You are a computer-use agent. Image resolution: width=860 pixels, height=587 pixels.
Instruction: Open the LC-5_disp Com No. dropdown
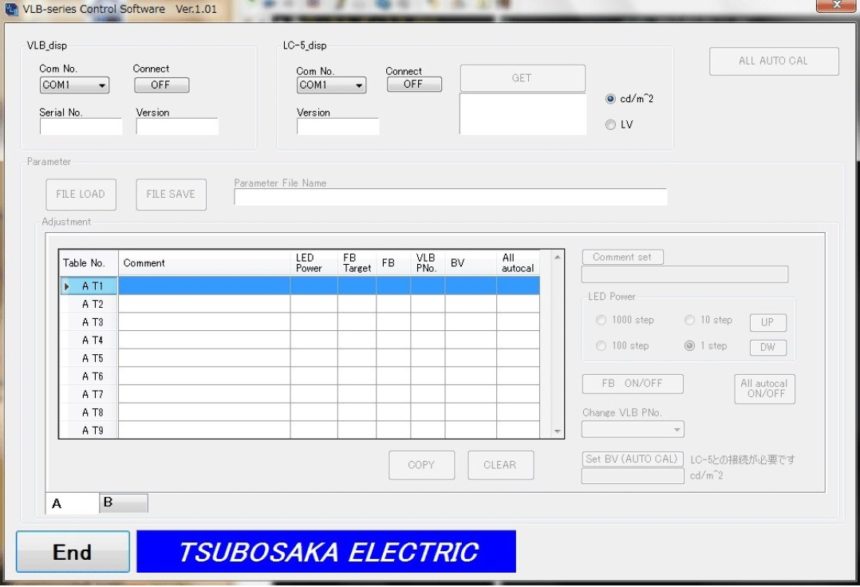331,85
